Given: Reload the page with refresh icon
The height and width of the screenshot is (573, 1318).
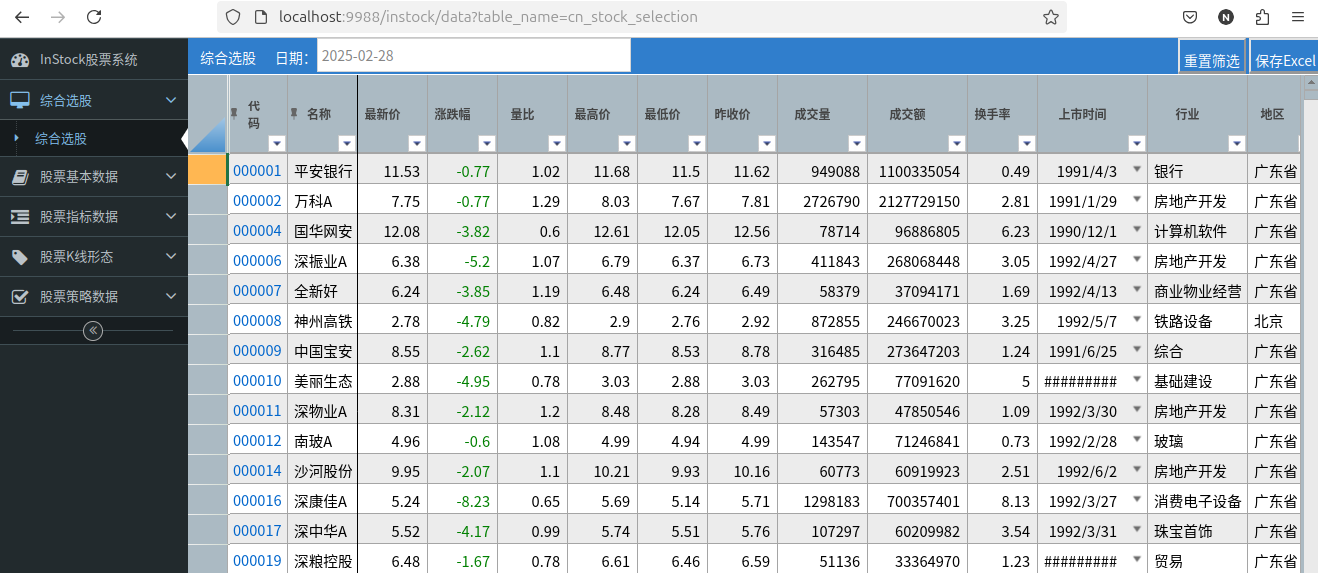Looking at the screenshot, I should (94, 17).
